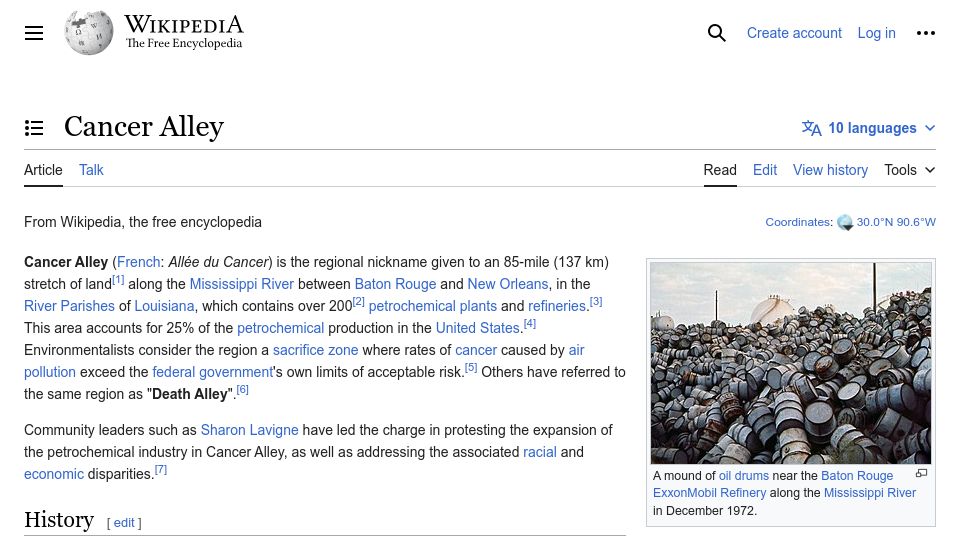
Task: Click the Log in link
Action: 876,33
